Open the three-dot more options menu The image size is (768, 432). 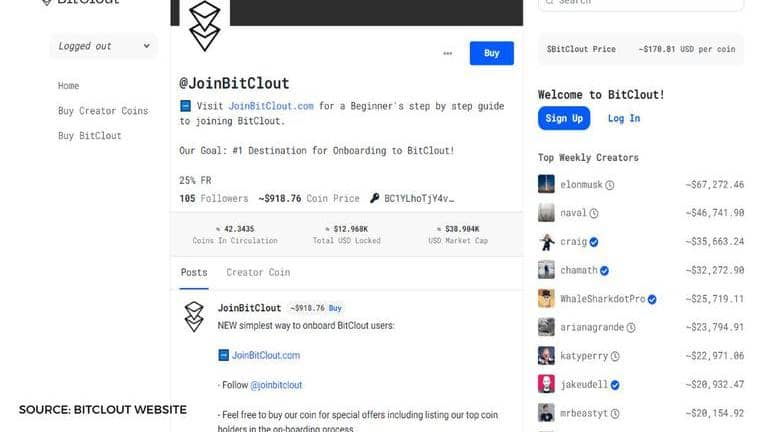tap(447, 54)
